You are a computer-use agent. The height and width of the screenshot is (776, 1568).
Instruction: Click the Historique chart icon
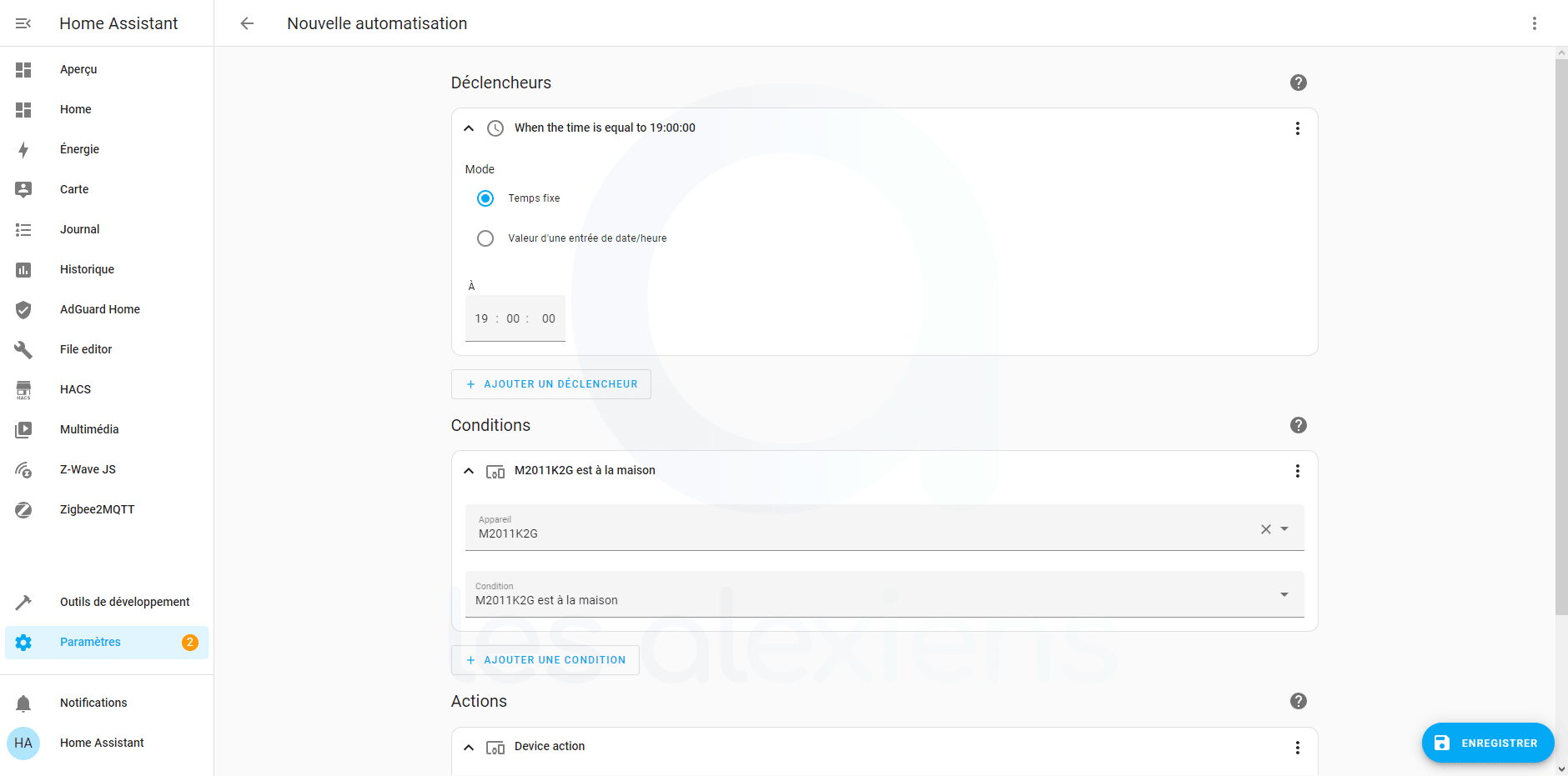click(x=23, y=270)
